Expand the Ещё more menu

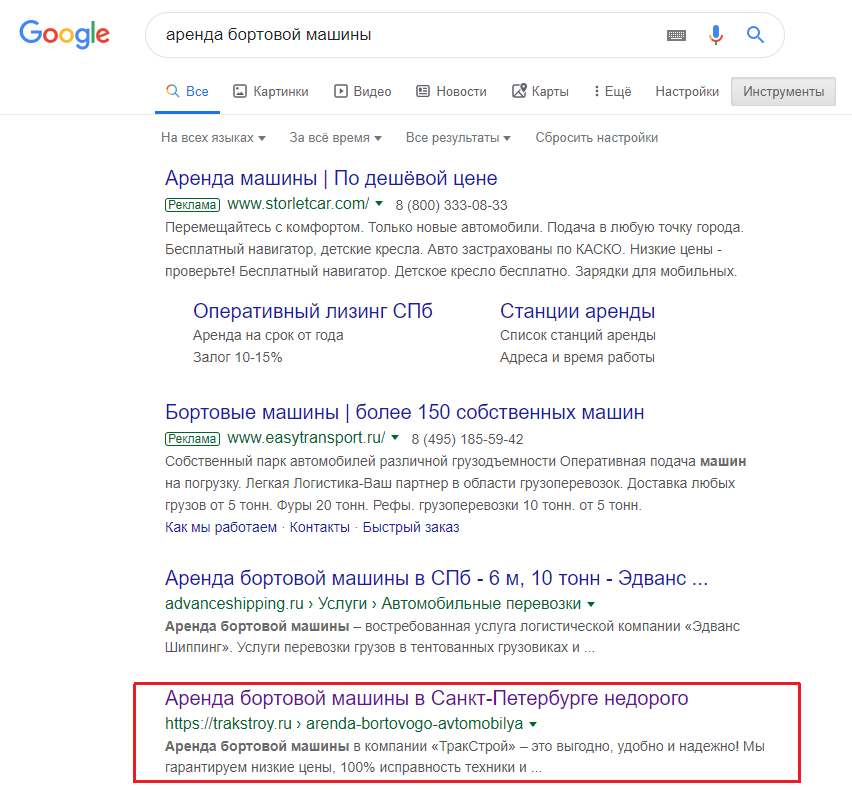tap(612, 91)
